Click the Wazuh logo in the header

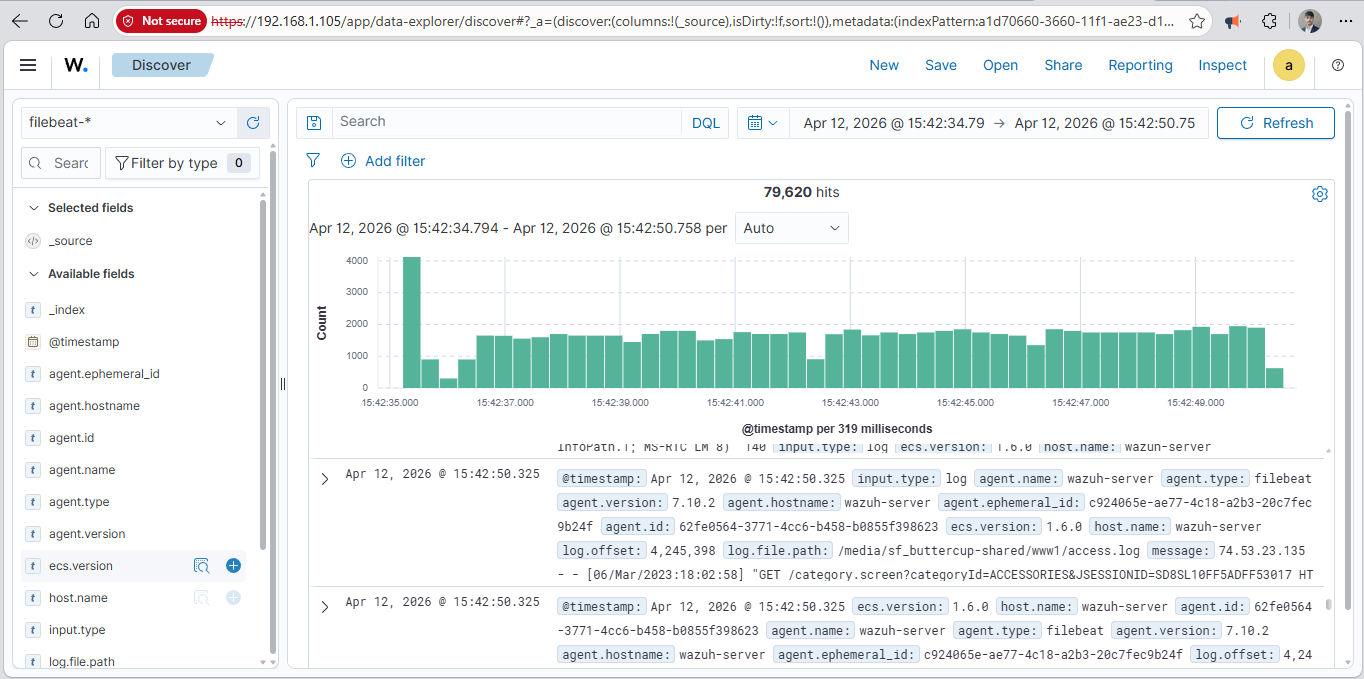coord(75,65)
